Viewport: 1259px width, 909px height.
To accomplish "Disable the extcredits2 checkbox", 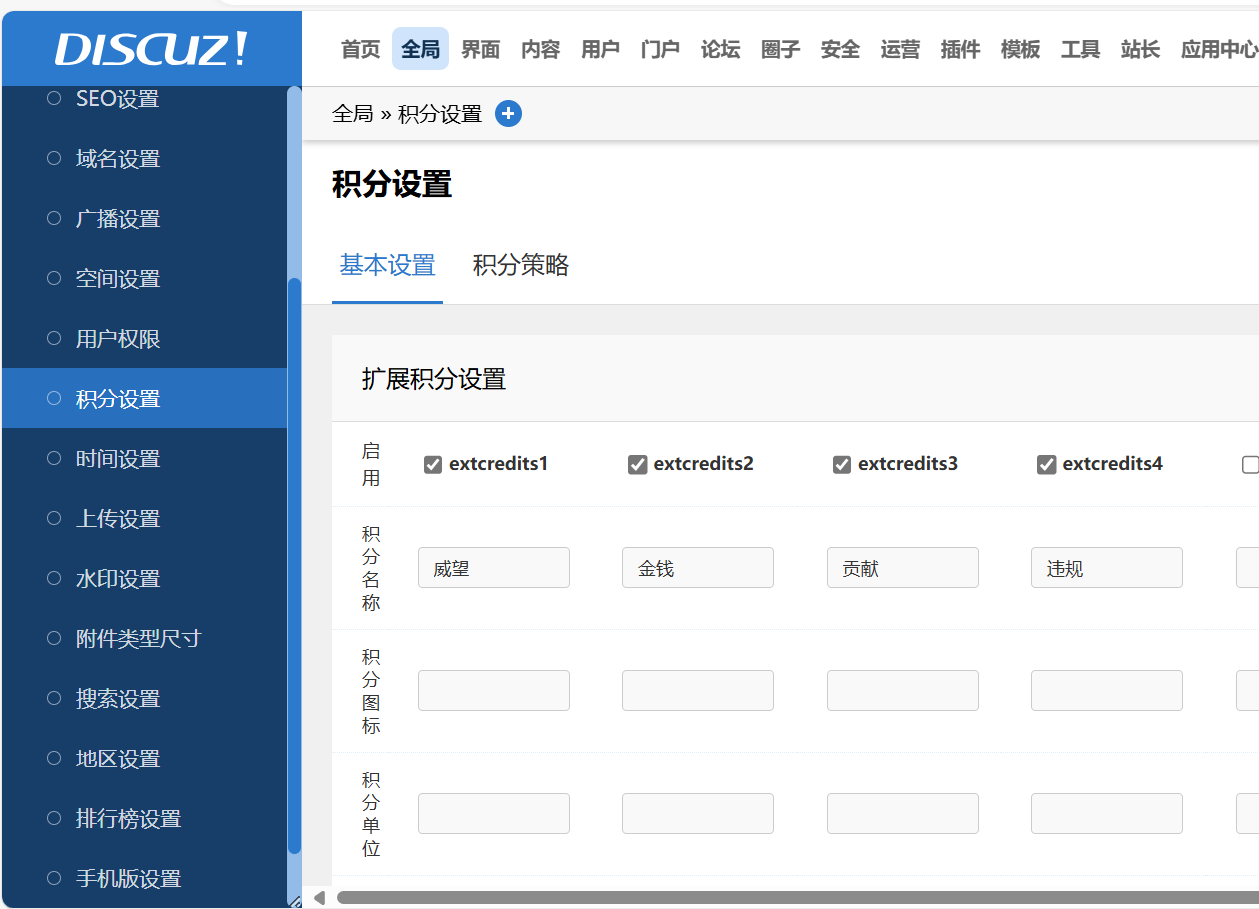I will tap(637, 464).
